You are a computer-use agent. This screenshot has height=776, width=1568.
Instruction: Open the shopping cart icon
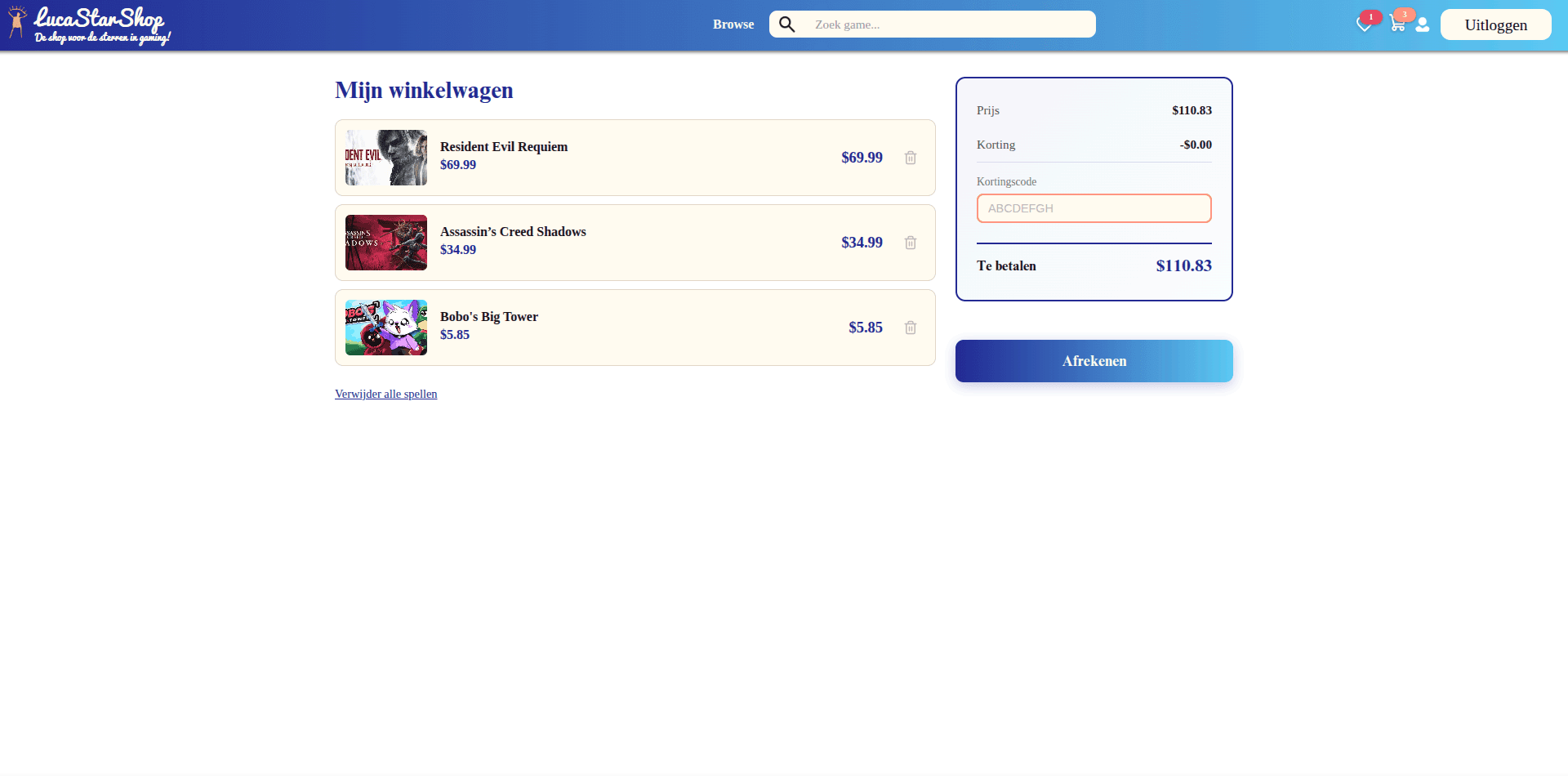1396,25
